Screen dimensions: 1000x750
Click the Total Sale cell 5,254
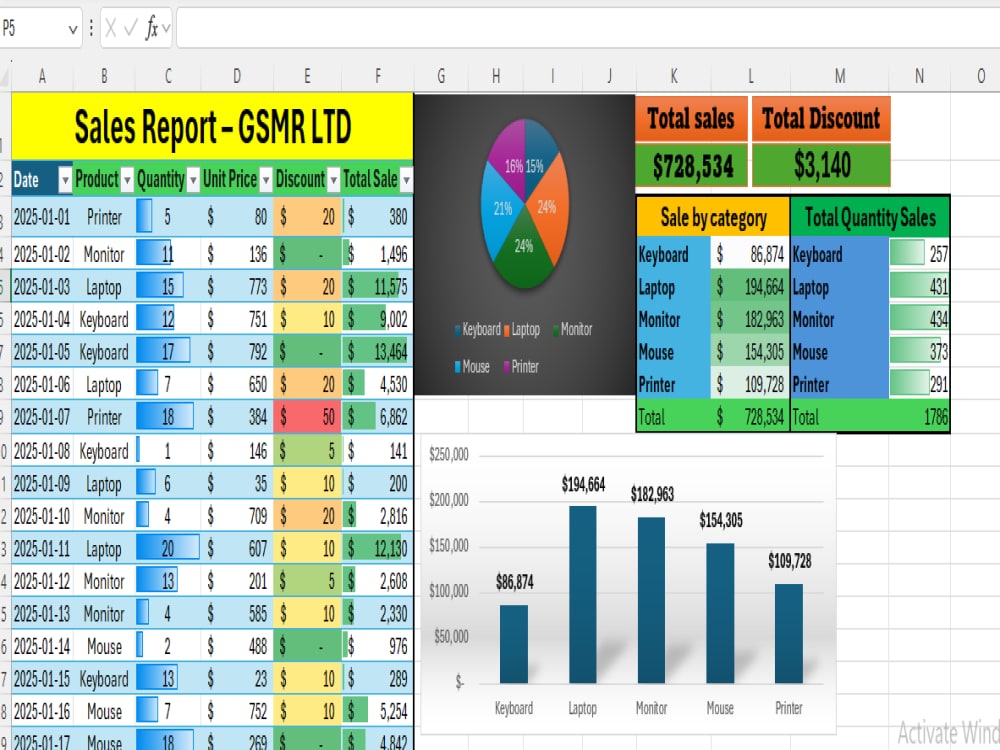coord(378,711)
